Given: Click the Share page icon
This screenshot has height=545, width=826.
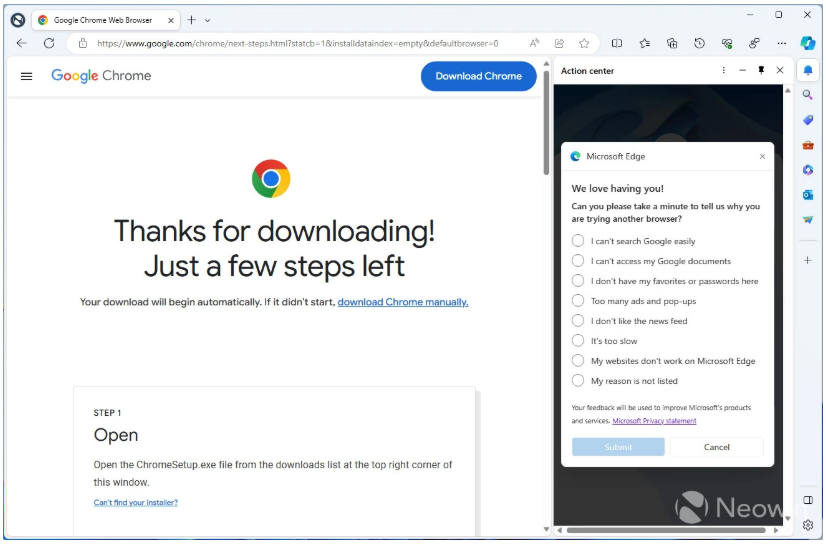Looking at the screenshot, I should [559, 43].
